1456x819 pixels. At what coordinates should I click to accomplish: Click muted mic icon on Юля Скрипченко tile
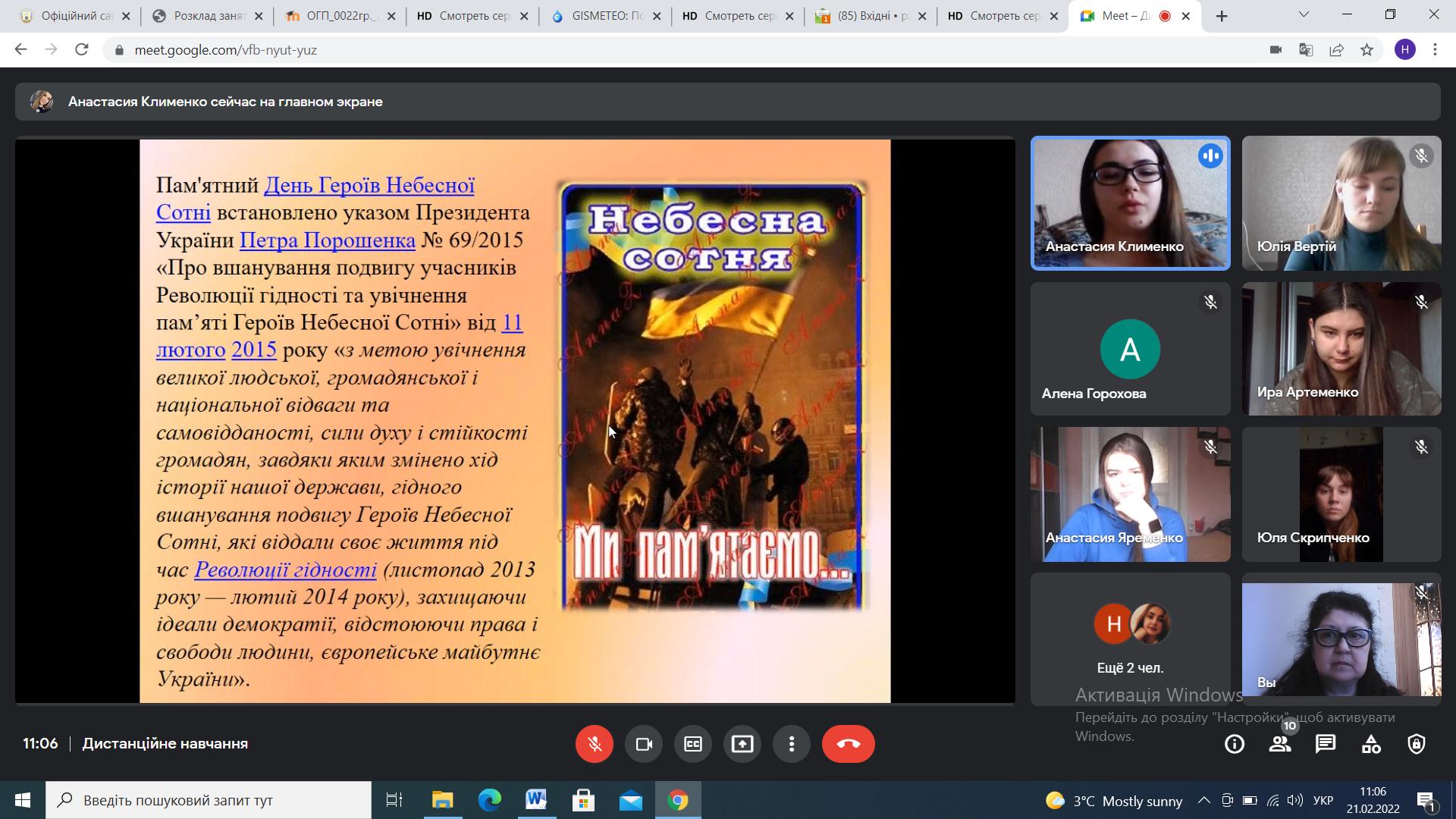1421,447
